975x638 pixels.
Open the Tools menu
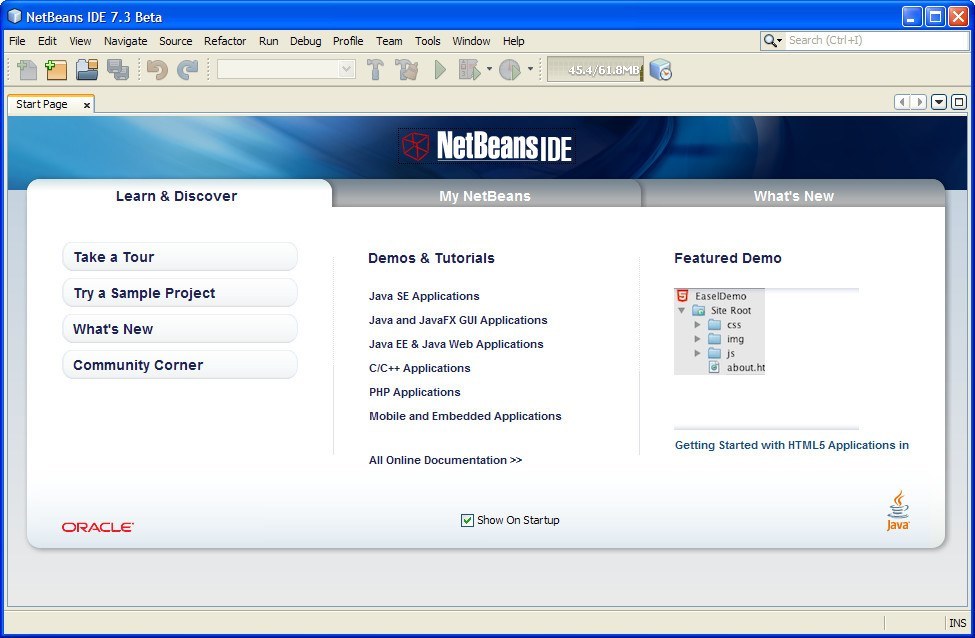pos(428,41)
